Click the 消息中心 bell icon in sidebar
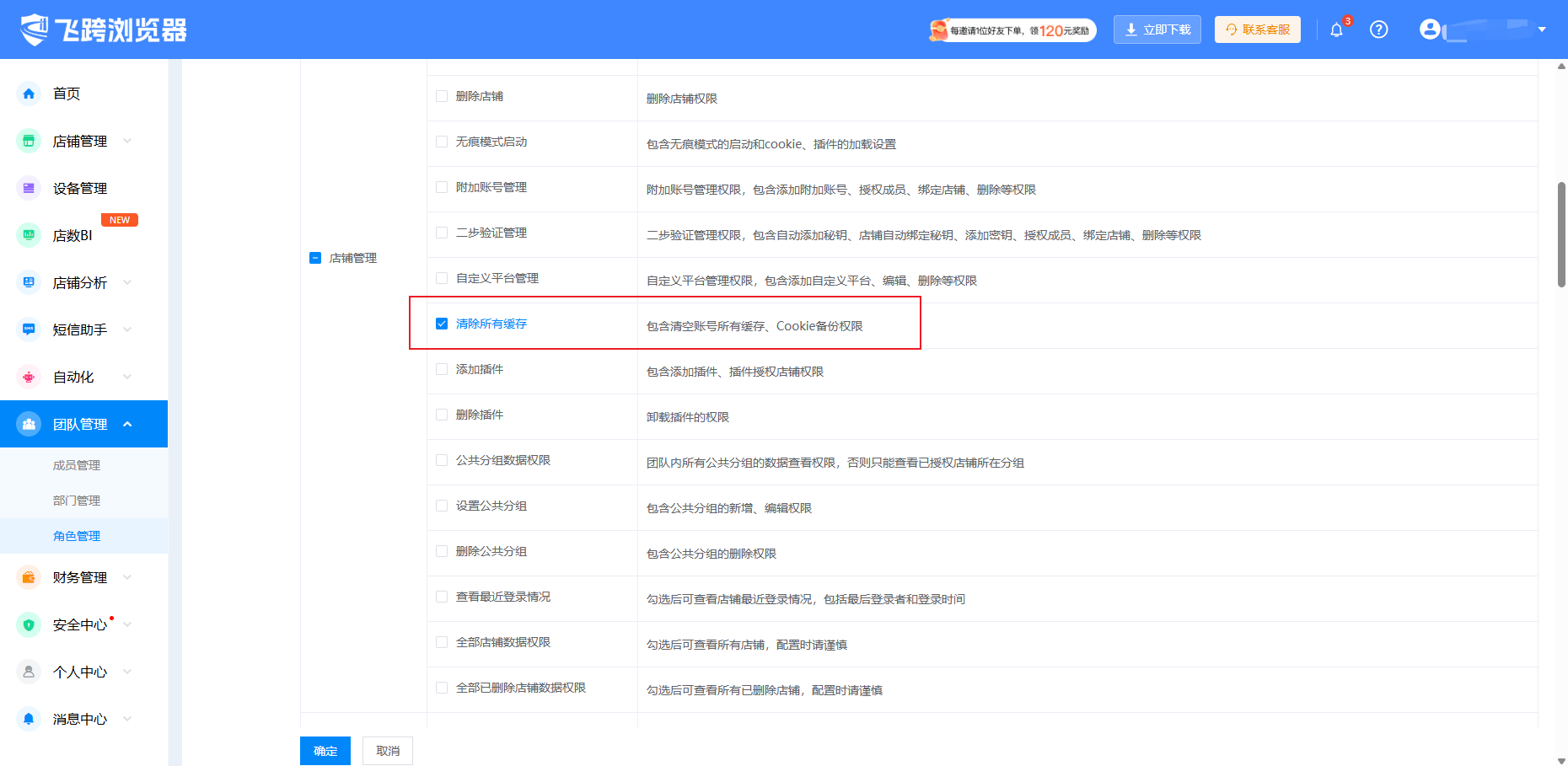 [x=29, y=719]
